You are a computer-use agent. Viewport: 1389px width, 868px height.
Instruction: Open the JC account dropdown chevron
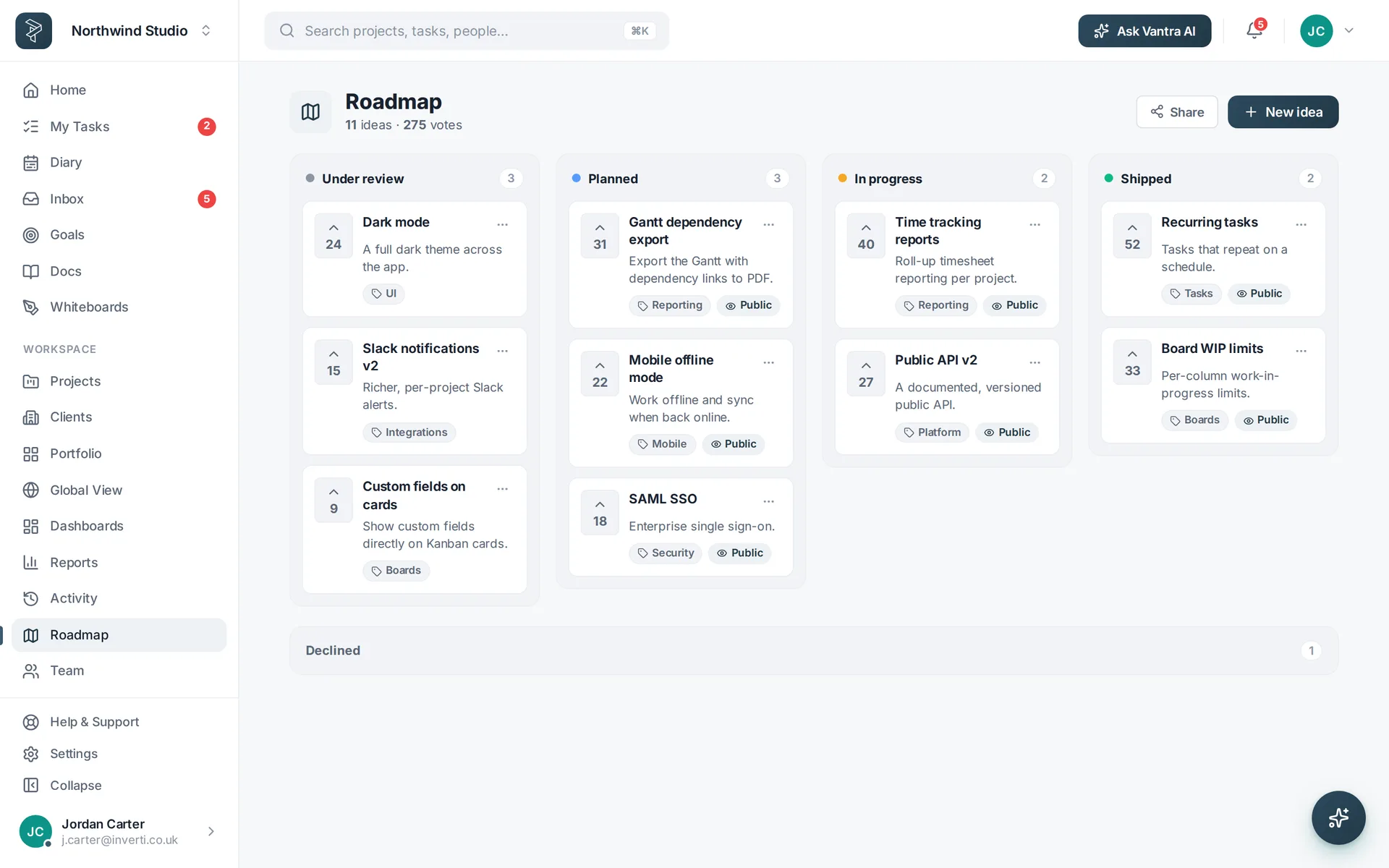tap(1349, 30)
